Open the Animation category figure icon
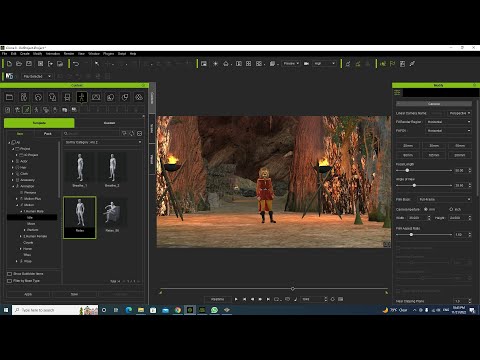The height and width of the screenshot is (360, 480). (x=82, y=97)
